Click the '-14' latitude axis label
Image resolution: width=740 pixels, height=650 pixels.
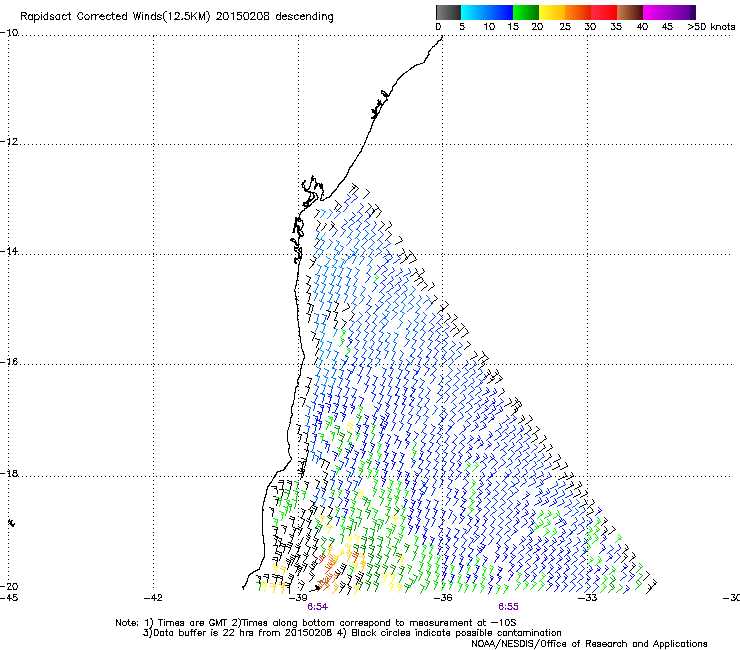pyautogui.click(x=9, y=251)
